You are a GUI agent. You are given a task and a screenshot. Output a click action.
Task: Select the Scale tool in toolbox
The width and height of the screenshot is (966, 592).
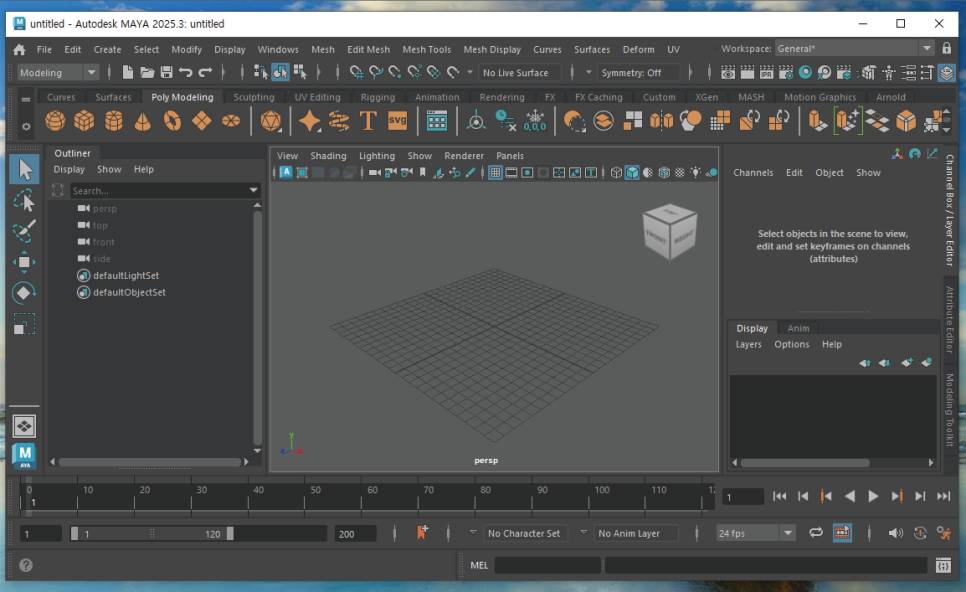tap(24, 324)
